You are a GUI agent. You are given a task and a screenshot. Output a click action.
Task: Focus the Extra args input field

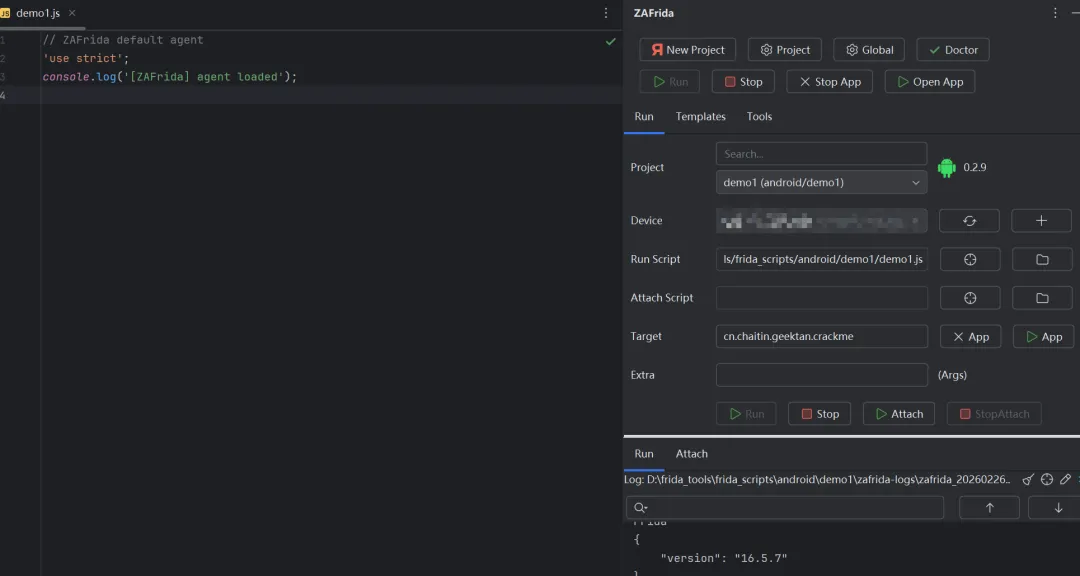[821, 375]
